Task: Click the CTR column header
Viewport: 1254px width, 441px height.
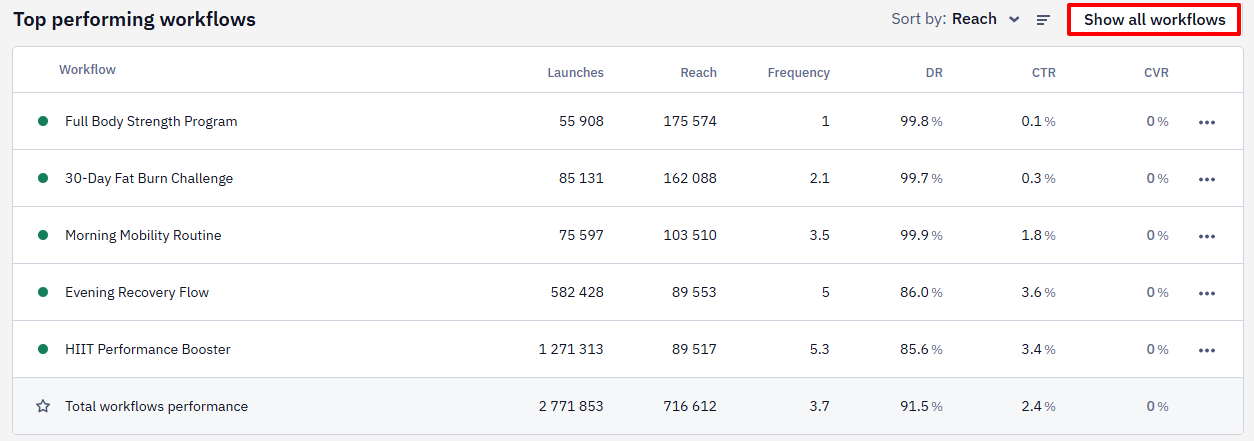Action: (x=1043, y=72)
